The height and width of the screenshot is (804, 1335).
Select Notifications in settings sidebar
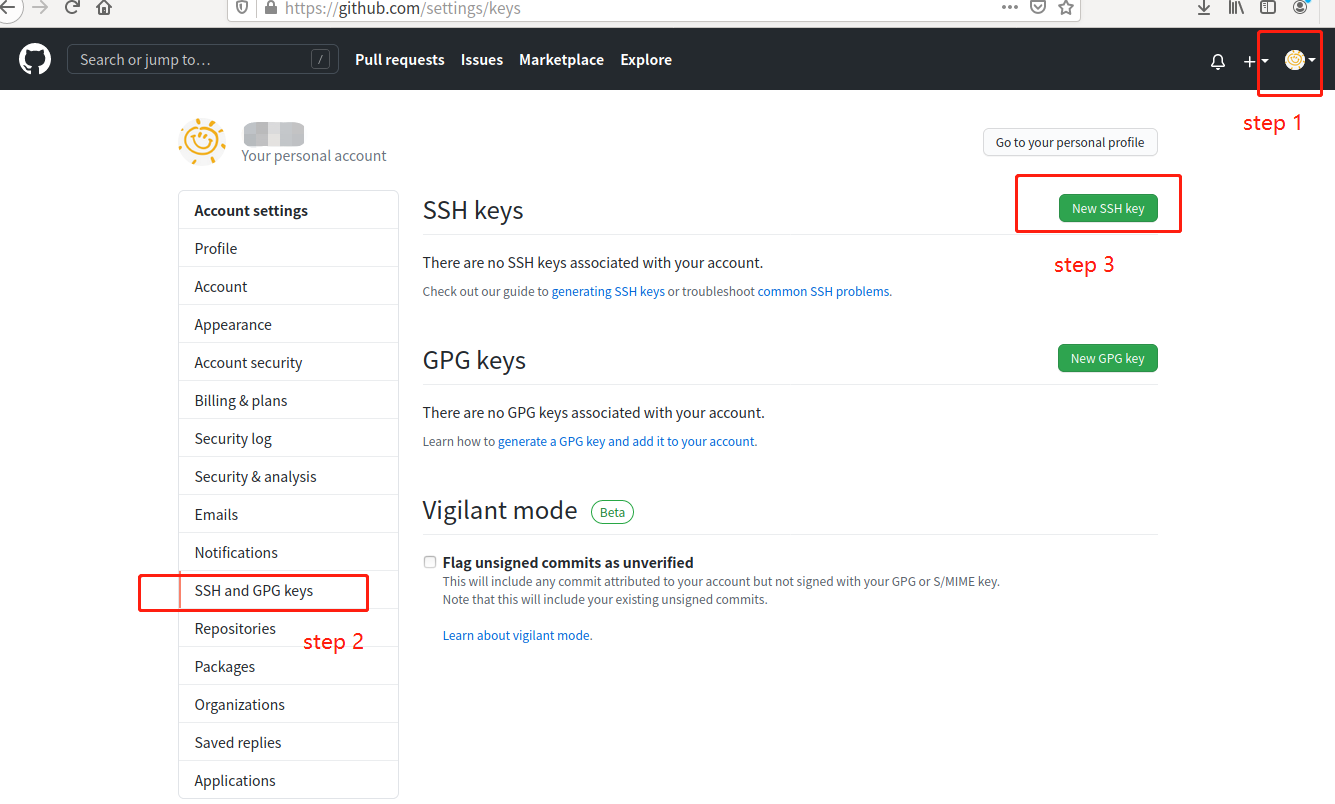pyautogui.click(x=288, y=553)
